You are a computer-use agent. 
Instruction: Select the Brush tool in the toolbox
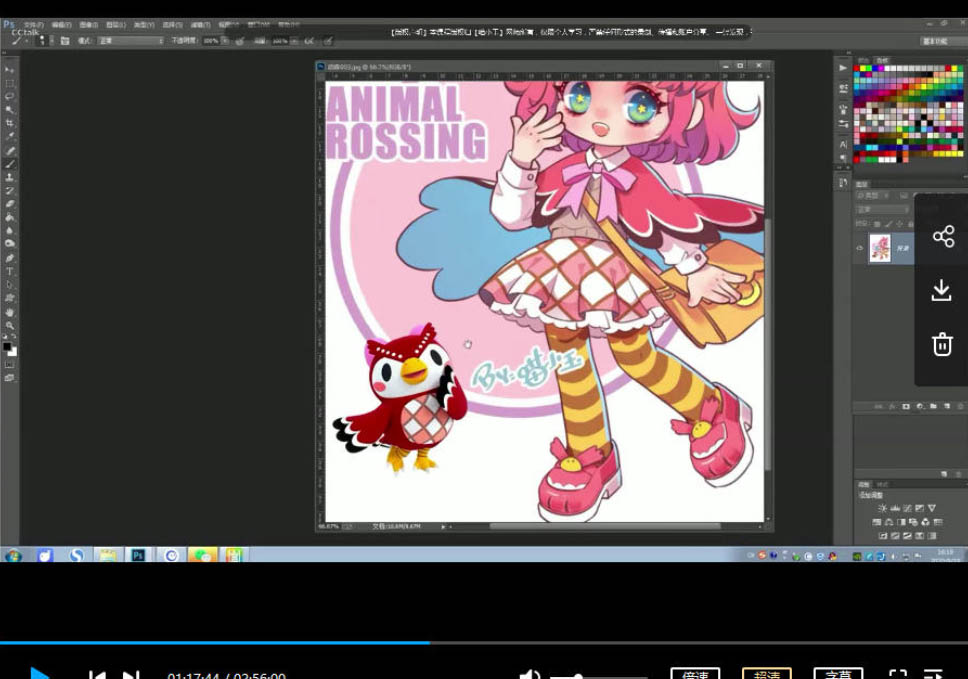point(9,164)
